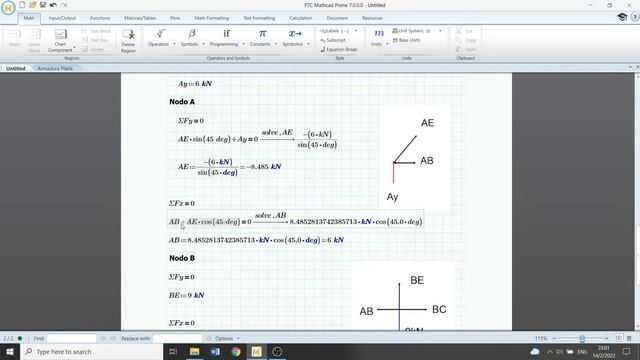The width and height of the screenshot is (640, 360).
Task: Adjust the zoom slider handle
Action: (582, 338)
